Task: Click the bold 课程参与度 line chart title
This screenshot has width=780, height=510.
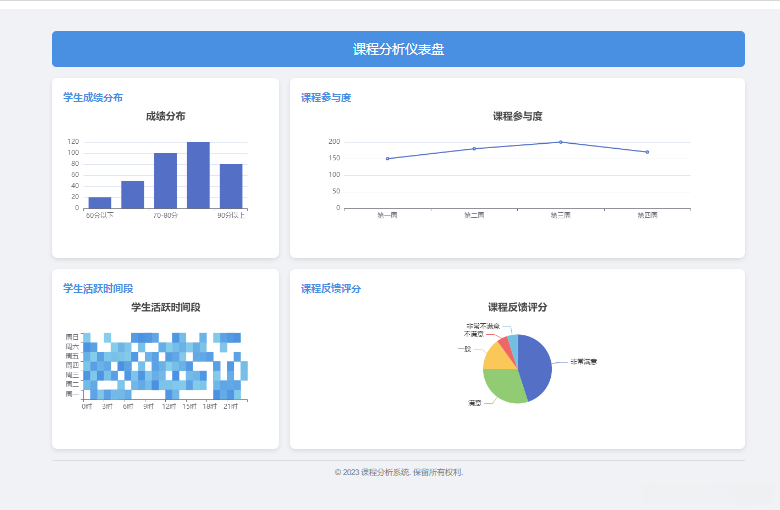Action: click(x=517, y=116)
